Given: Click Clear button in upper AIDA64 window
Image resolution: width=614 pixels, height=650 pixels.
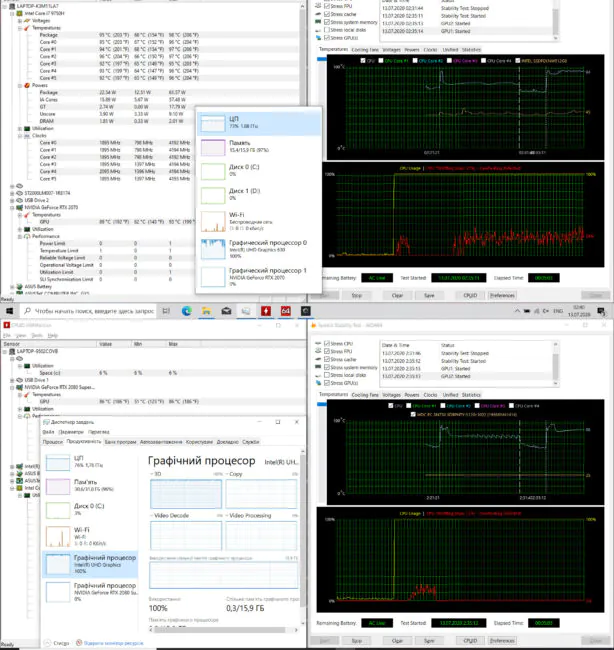Looking at the screenshot, I should point(397,296).
